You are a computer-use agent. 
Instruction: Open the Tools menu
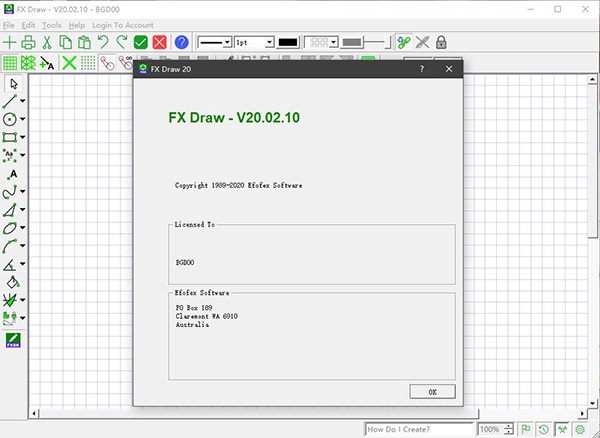coord(52,25)
